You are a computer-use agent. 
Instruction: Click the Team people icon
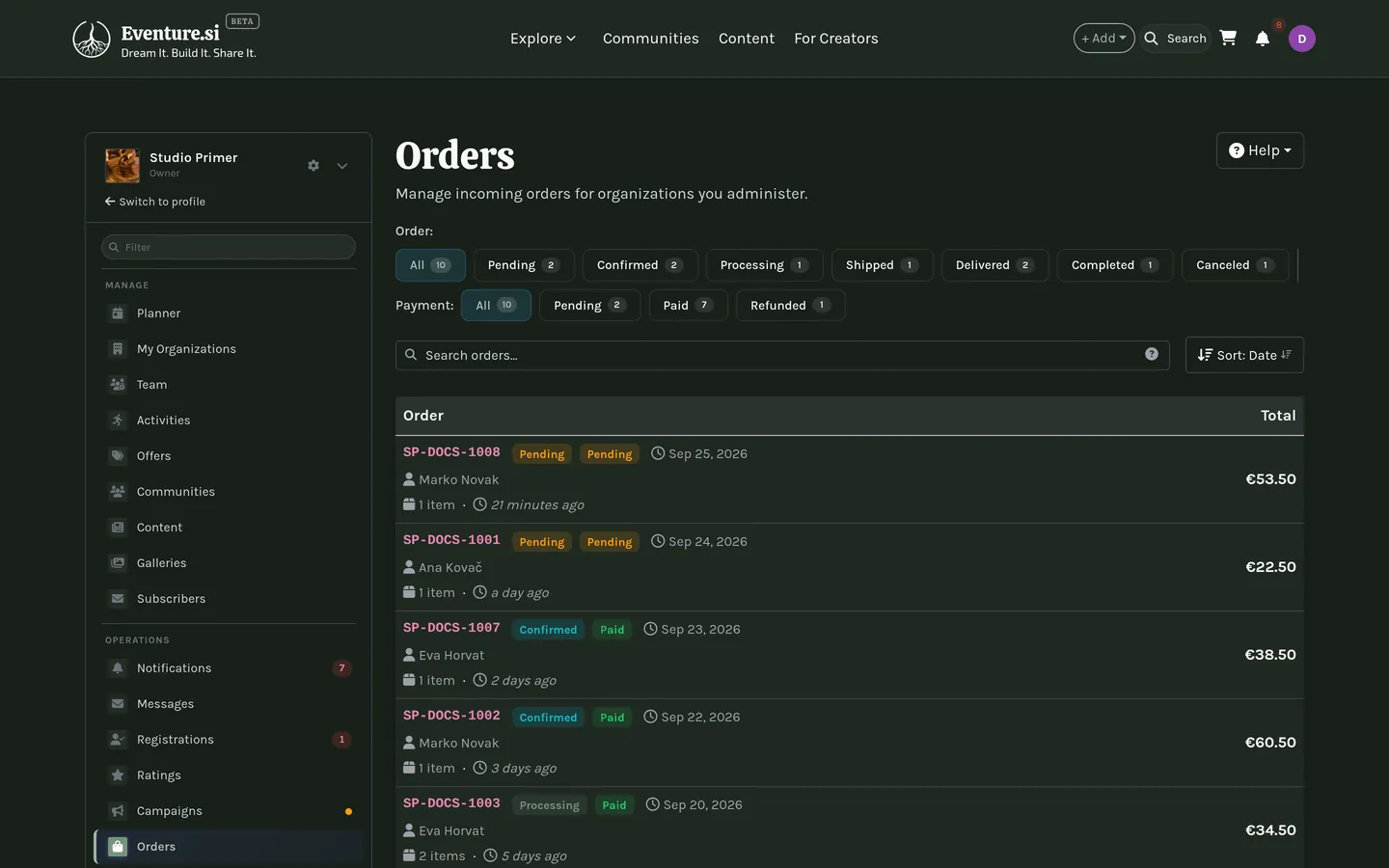pos(118,385)
